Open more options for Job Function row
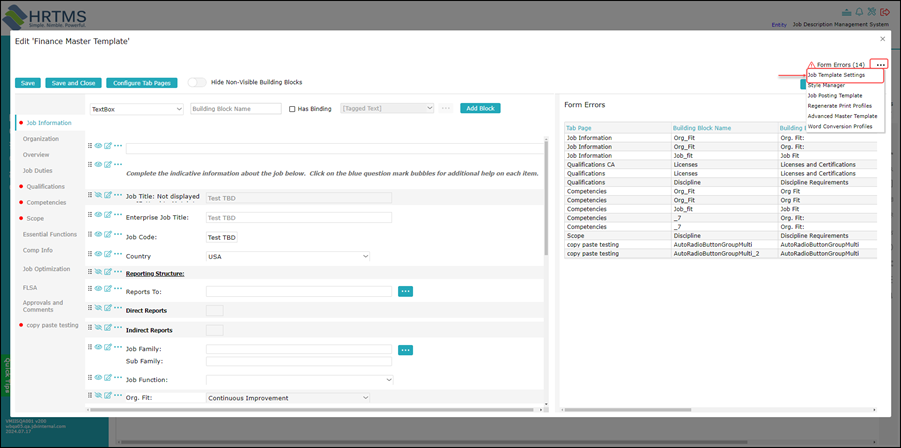 (118, 377)
